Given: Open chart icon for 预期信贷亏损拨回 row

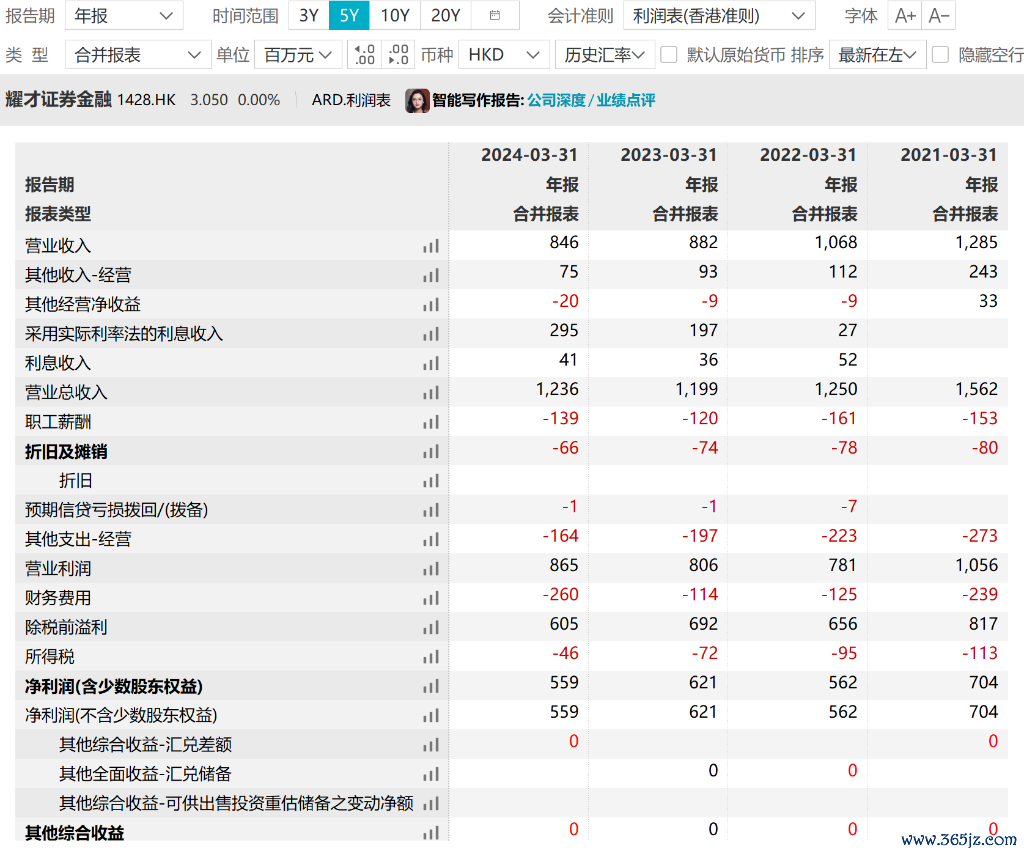Looking at the screenshot, I should (x=430, y=511).
